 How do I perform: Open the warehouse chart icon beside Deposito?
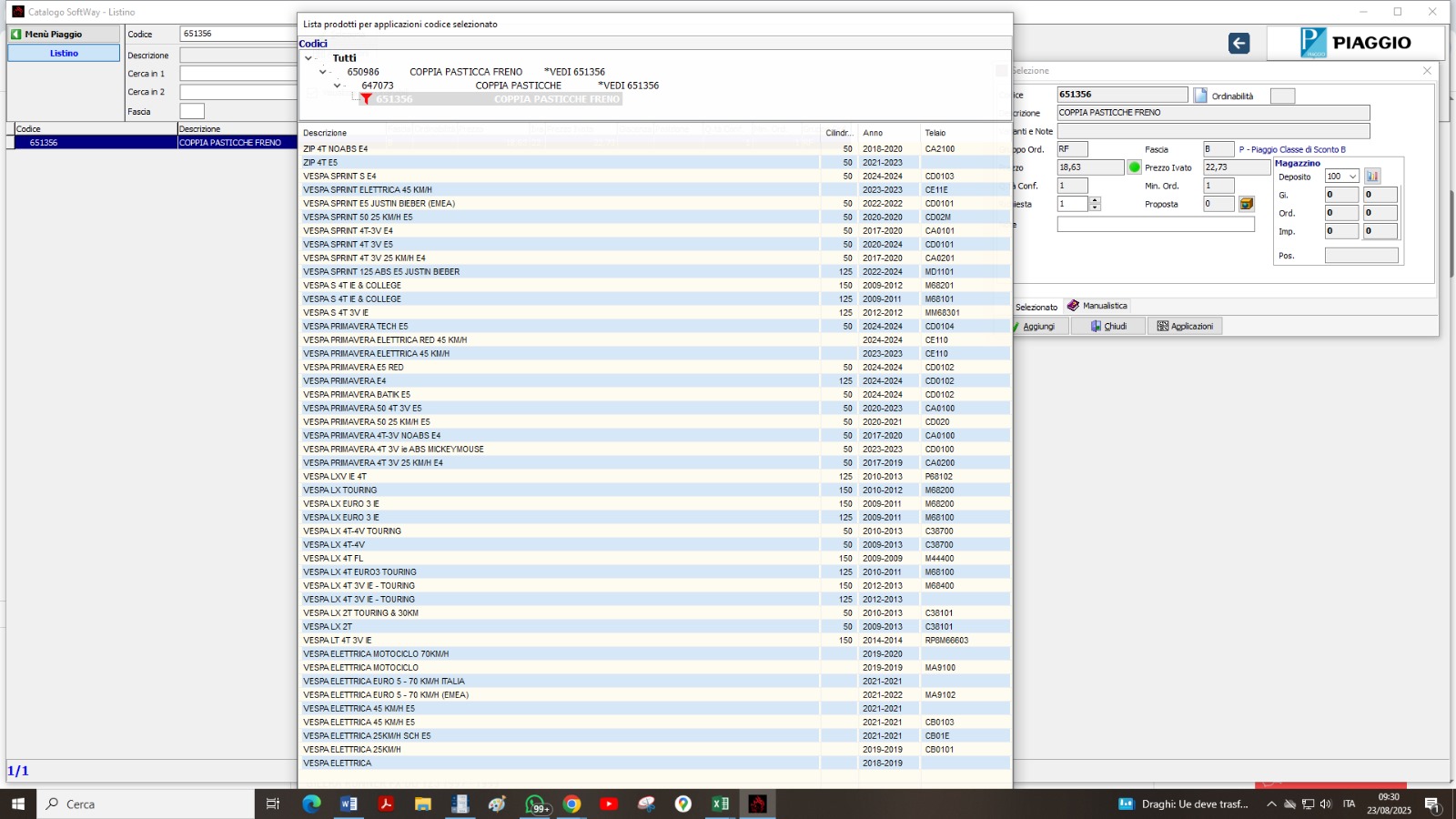1372,177
